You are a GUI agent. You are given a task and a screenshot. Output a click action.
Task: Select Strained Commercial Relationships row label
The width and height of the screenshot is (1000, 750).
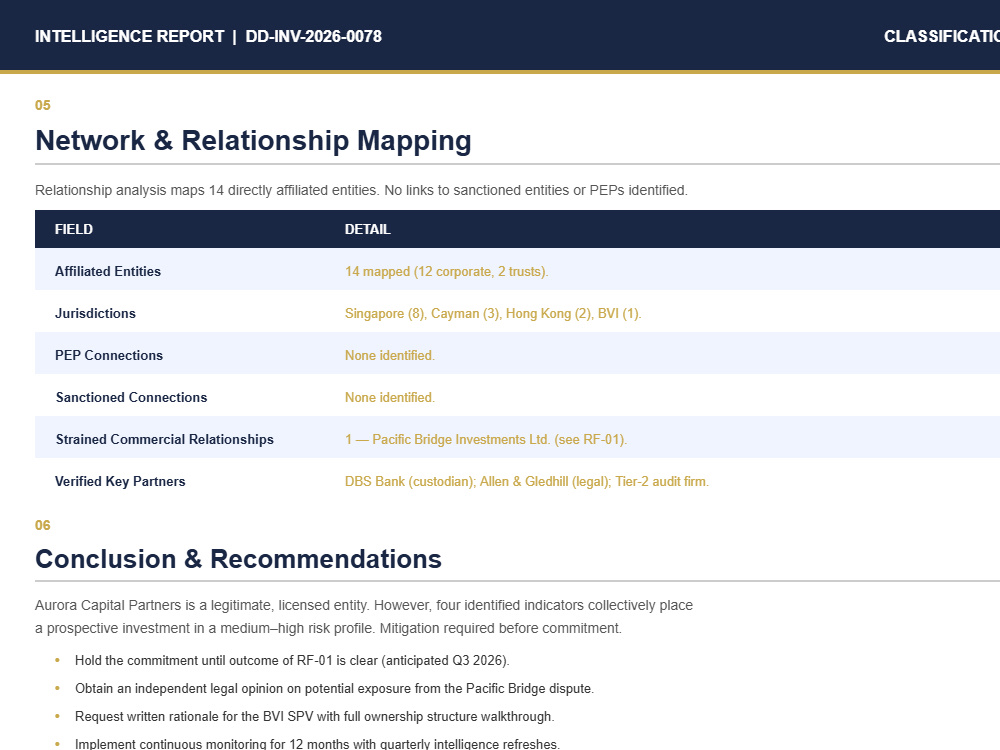(x=165, y=439)
